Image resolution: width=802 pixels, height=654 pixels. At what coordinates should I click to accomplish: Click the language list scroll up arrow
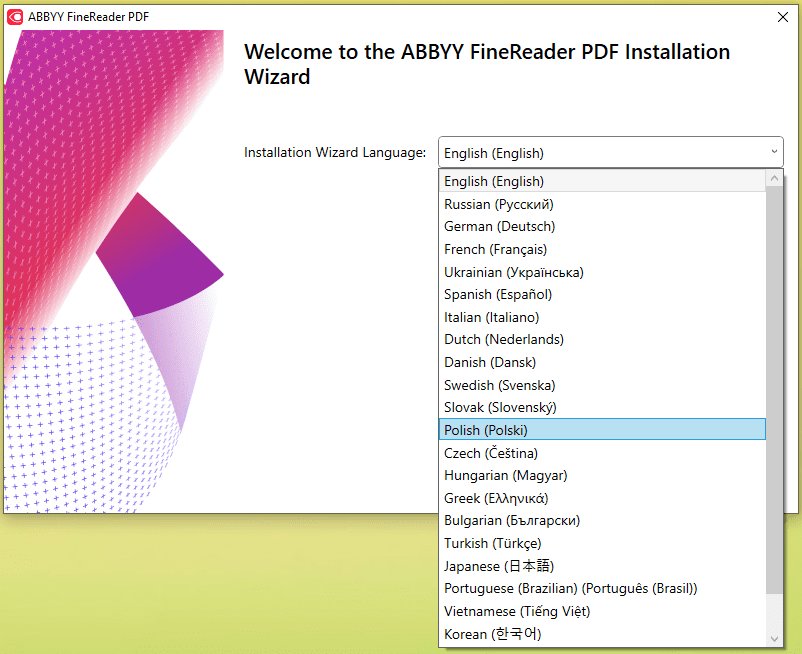(x=774, y=178)
